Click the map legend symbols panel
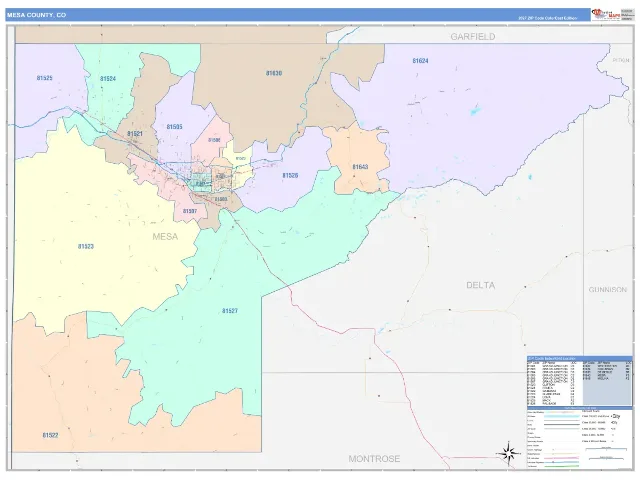 580,438
